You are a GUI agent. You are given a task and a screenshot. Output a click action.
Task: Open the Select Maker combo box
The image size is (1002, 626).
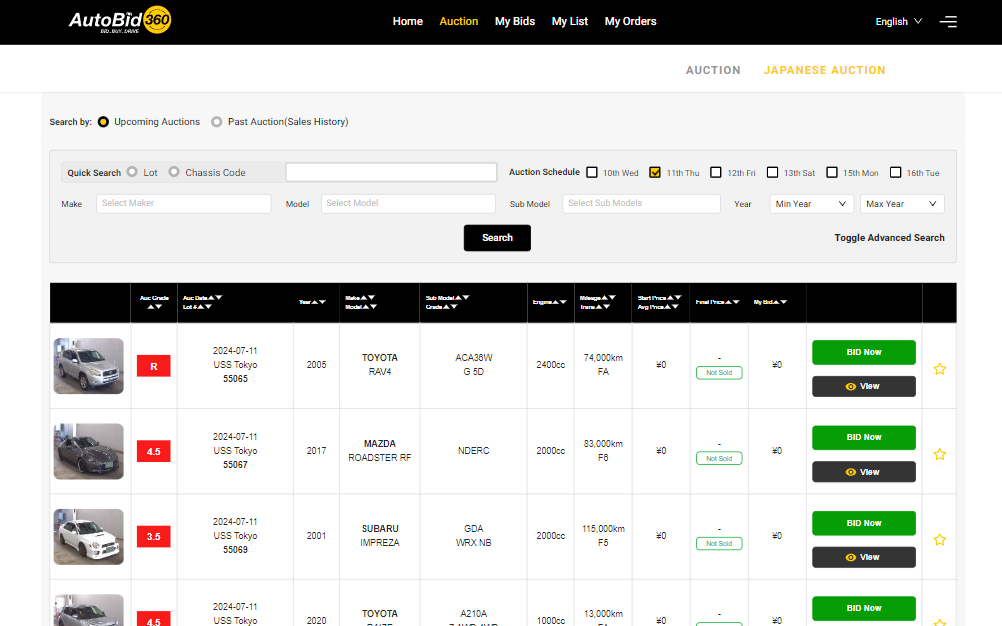183,203
